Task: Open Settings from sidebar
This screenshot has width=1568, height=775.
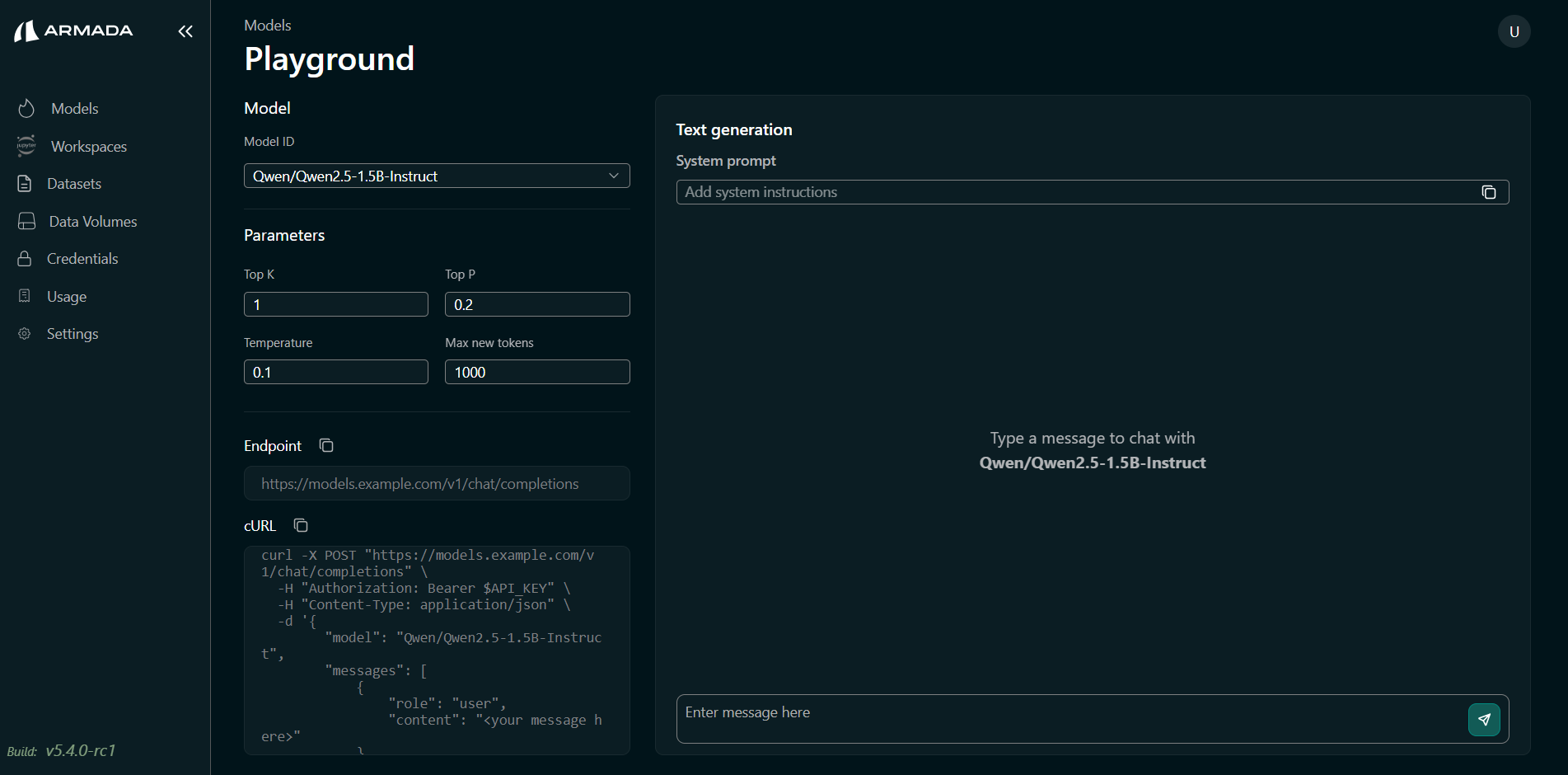Action: pos(73,333)
